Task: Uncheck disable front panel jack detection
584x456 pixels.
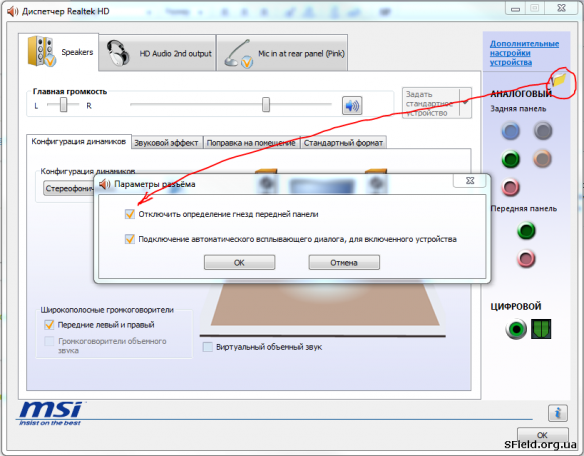Action: pyautogui.click(x=130, y=214)
